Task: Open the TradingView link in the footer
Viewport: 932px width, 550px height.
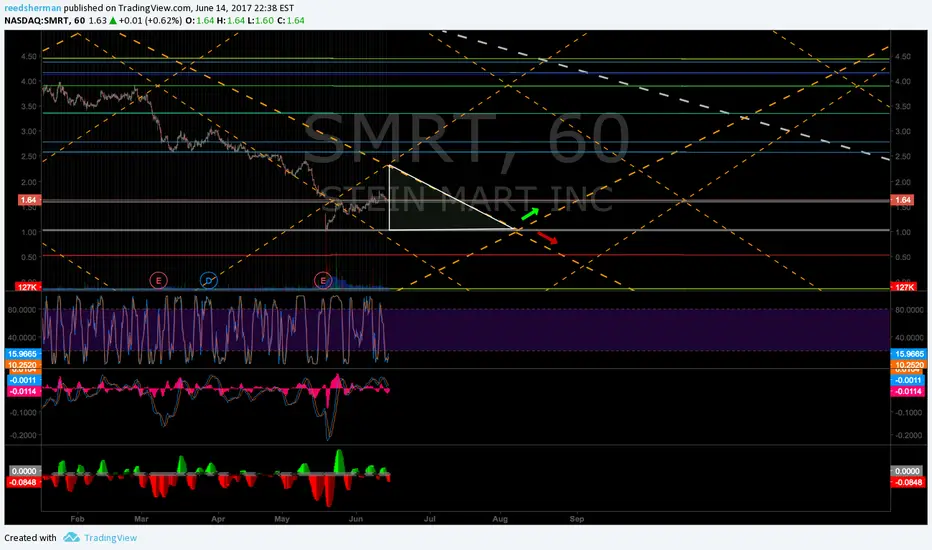Action: pos(110,538)
